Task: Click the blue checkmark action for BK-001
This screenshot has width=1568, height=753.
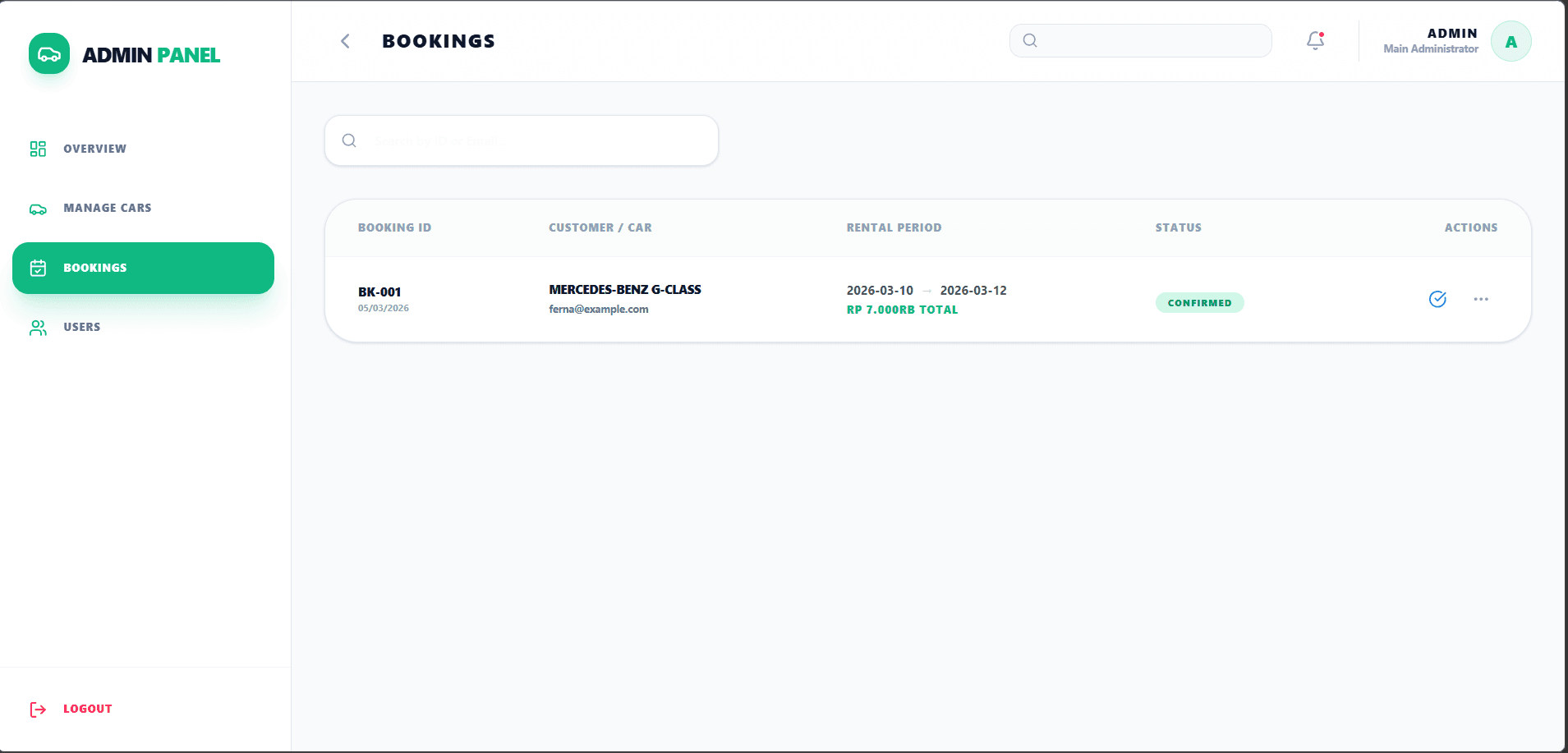Action: 1437,299
